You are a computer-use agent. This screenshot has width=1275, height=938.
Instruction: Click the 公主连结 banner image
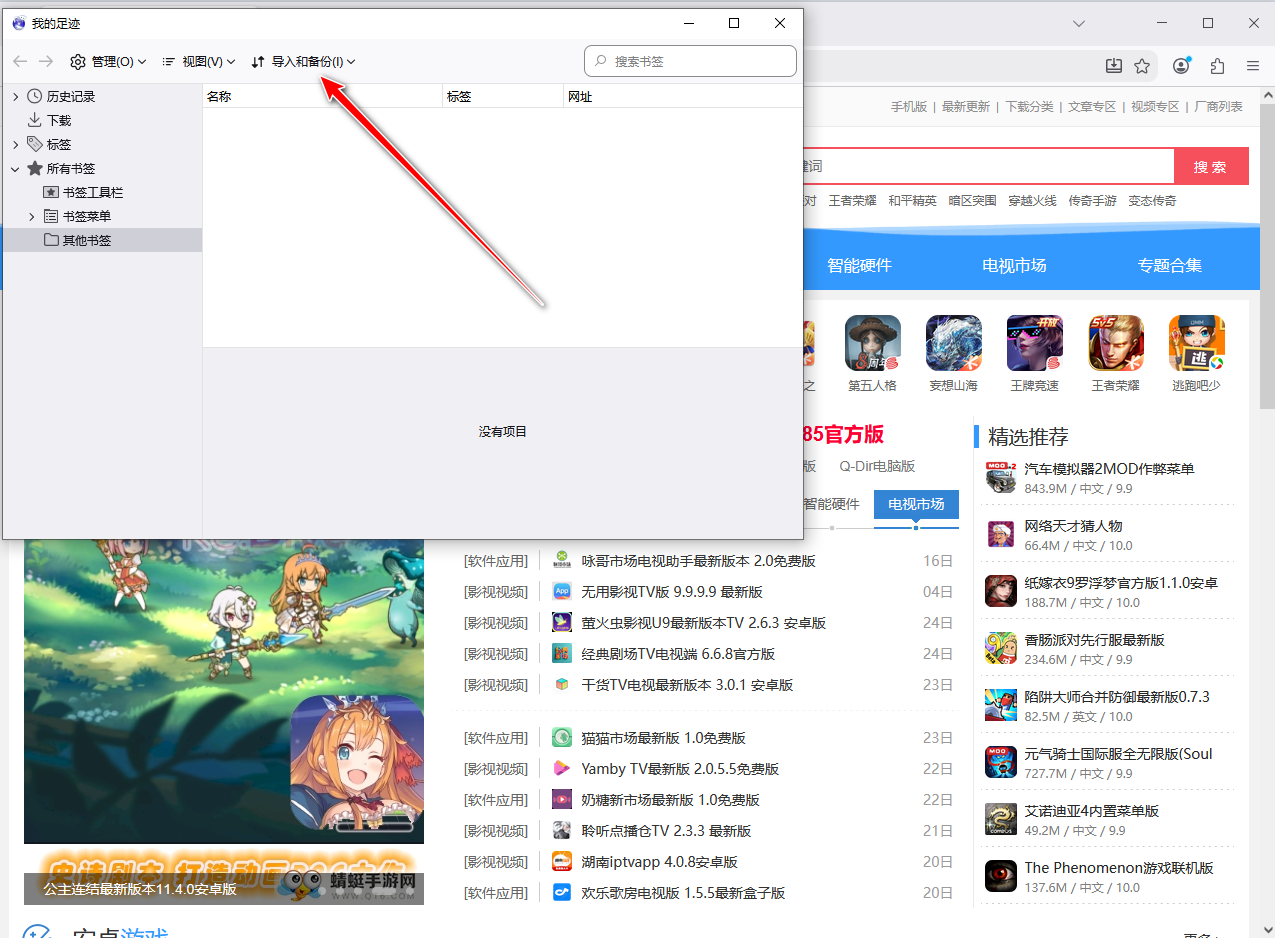click(224, 720)
